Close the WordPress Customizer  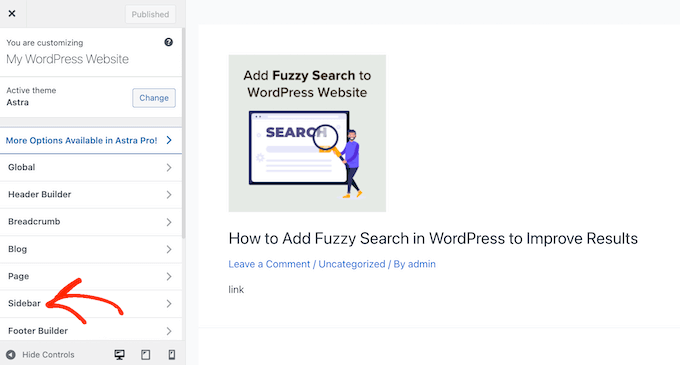click(x=12, y=14)
